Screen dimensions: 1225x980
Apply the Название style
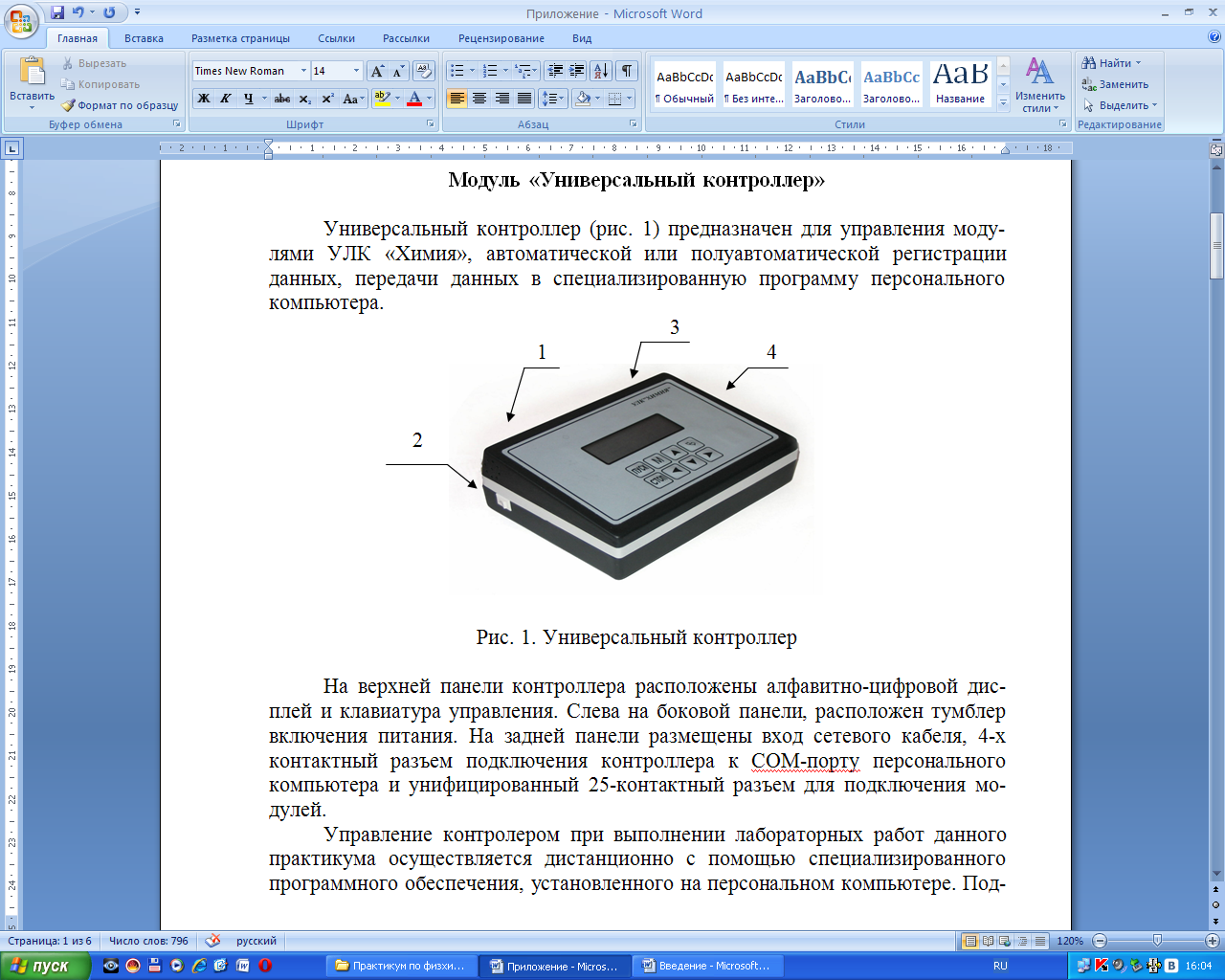[x=961, y=84]
